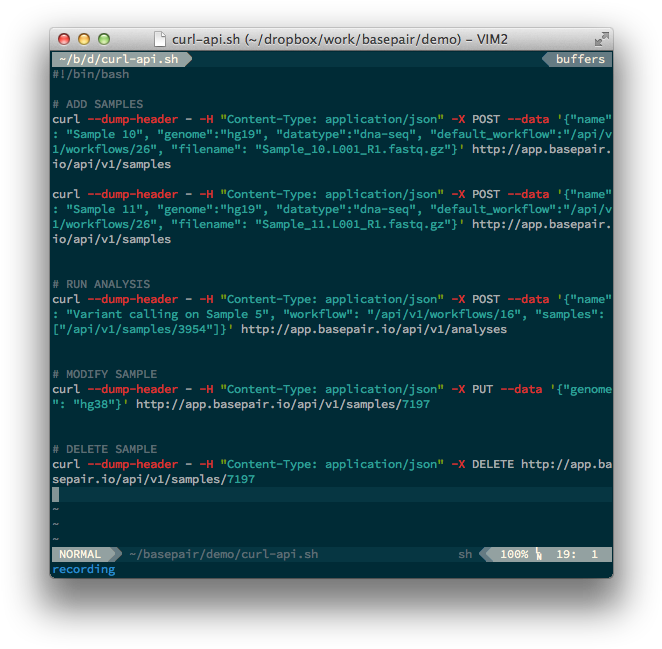Screen dimensions: 662x649
Task: Minimize the window with the yellow button
Action: (84, 39)
